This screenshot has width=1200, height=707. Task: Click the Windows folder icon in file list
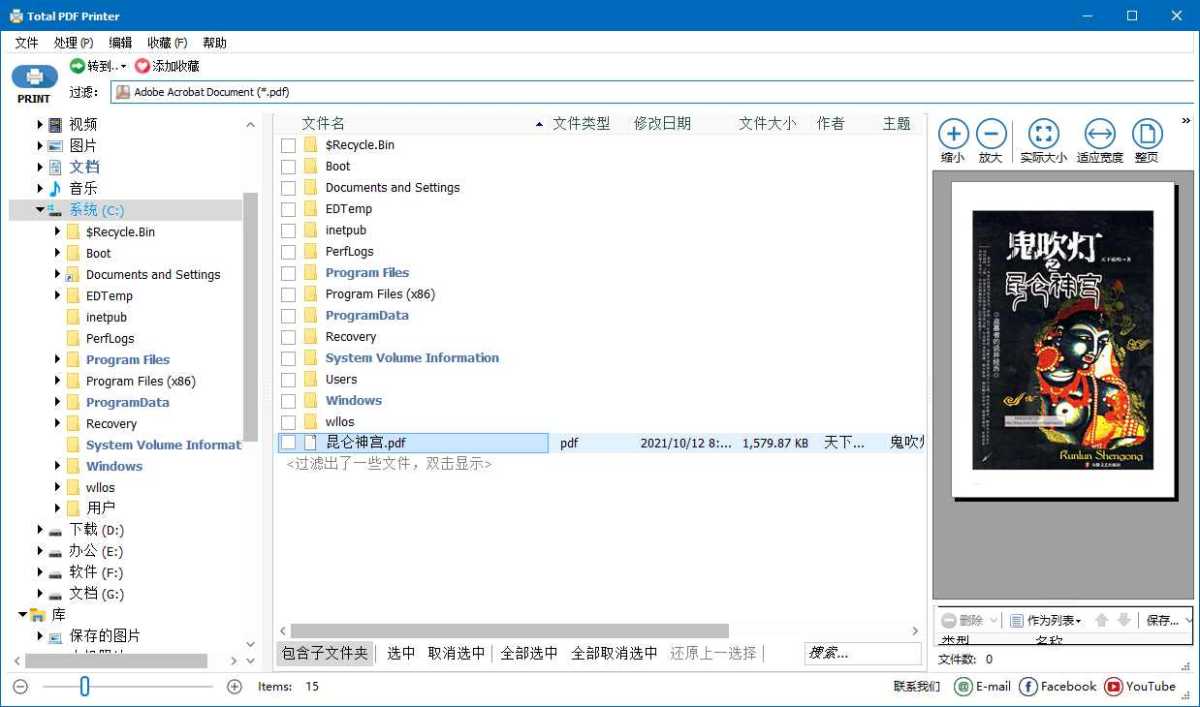[x=310, y=400]
